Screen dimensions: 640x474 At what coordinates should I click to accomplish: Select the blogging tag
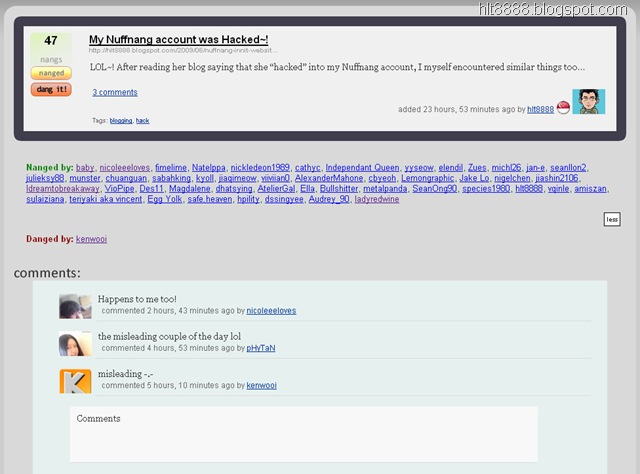point(121,120)
